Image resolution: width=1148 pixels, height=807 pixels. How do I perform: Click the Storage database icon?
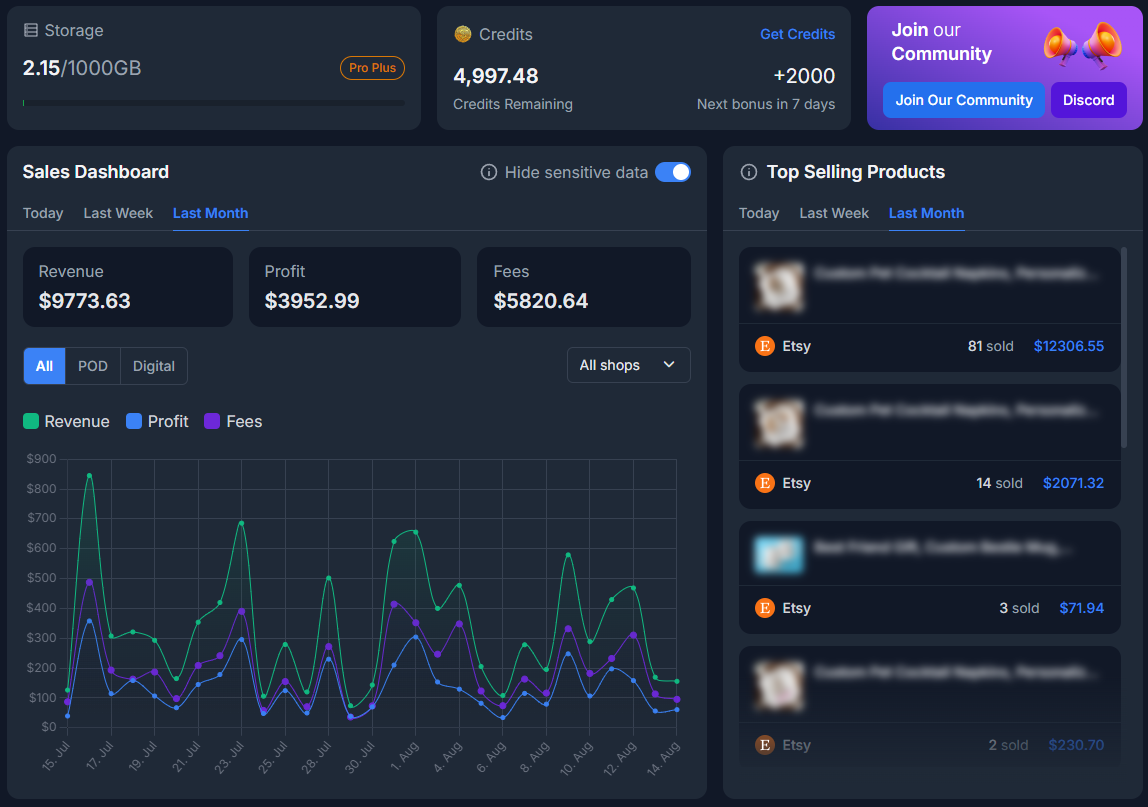pos(31,31)
